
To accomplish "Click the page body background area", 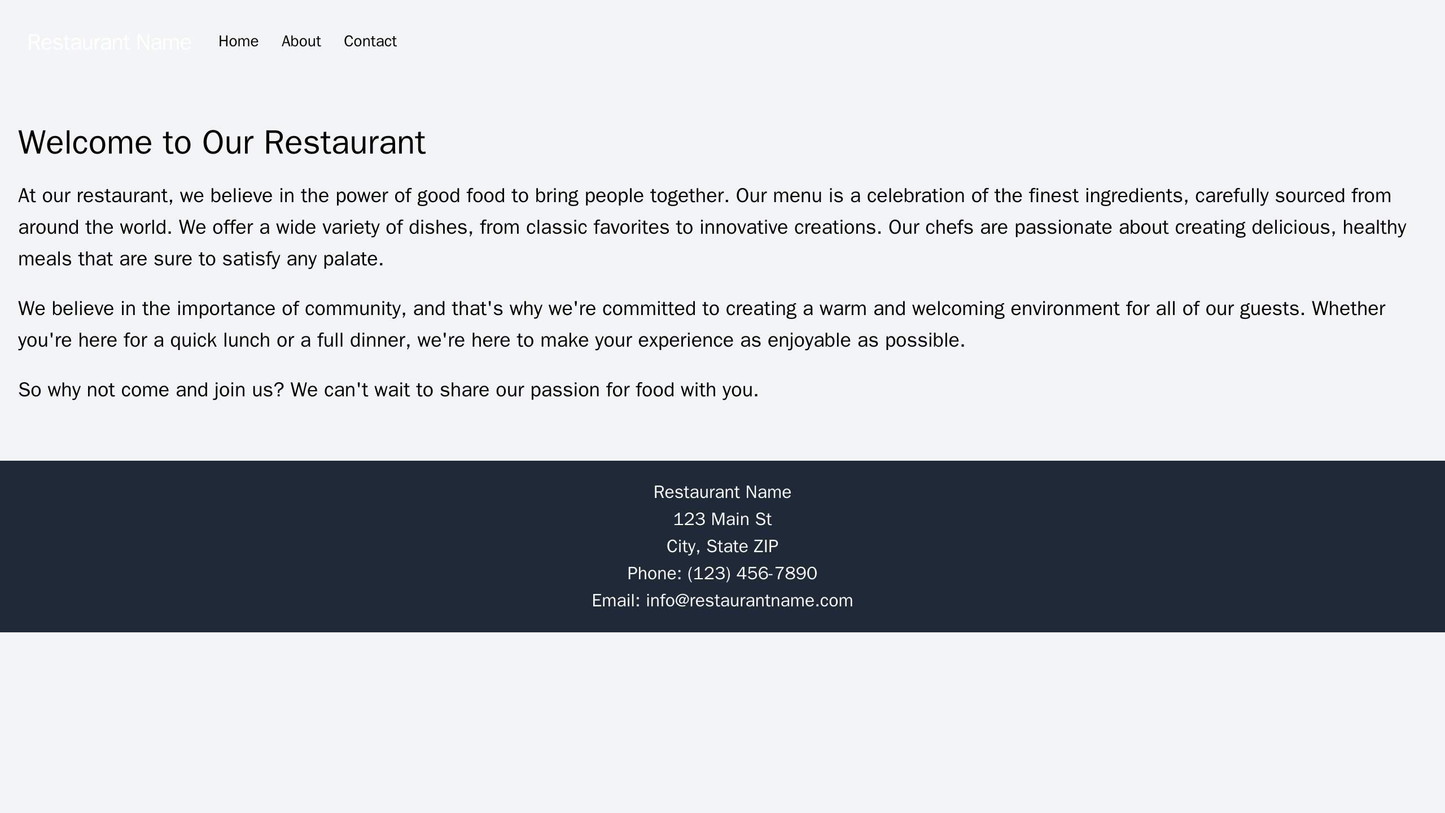I will (x=722, y=720).
